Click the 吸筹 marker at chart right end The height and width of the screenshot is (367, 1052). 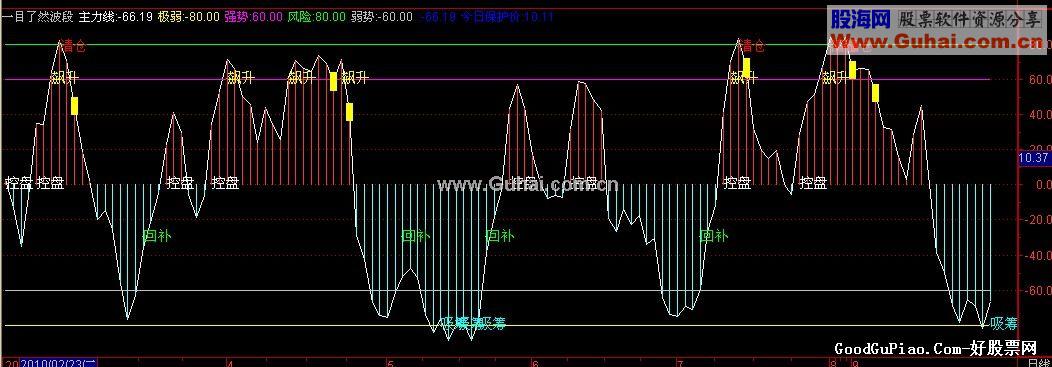point(1004,323)
